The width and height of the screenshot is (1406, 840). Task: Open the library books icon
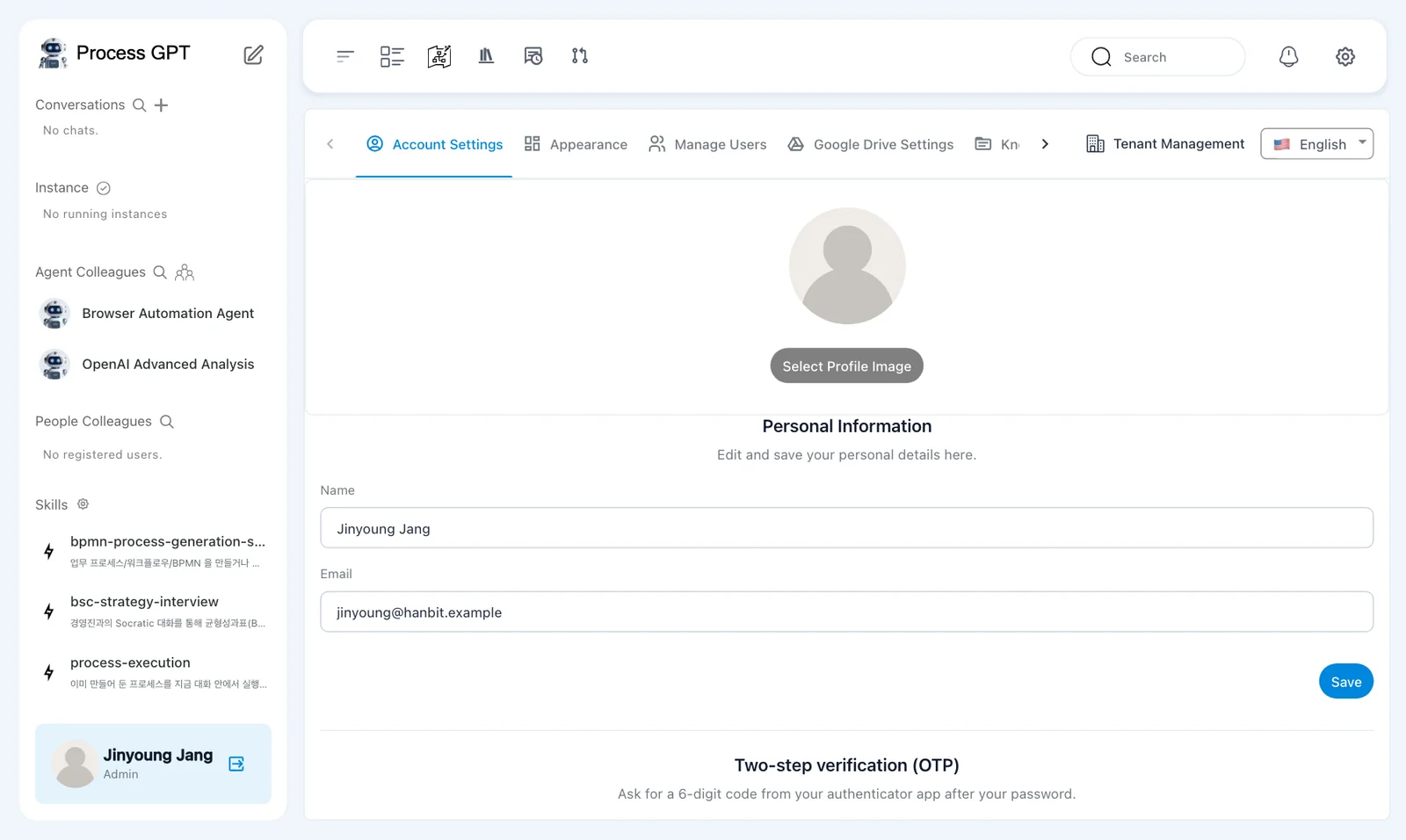coord(486,56)
